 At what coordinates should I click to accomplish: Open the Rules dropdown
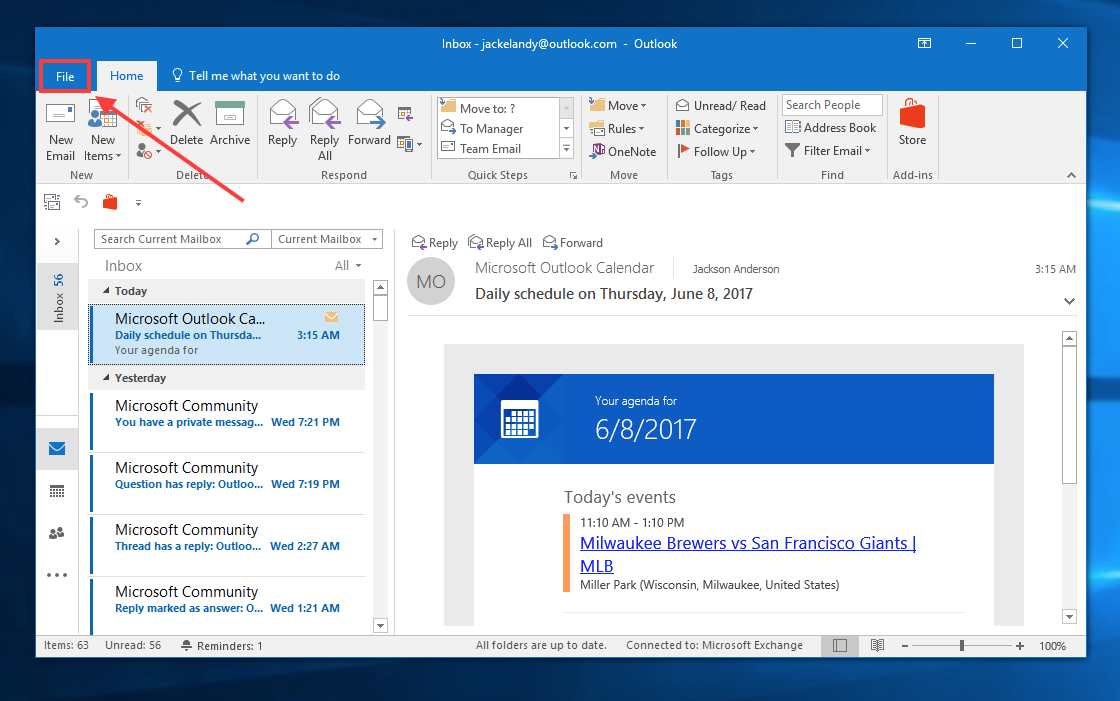coord(616,129)
